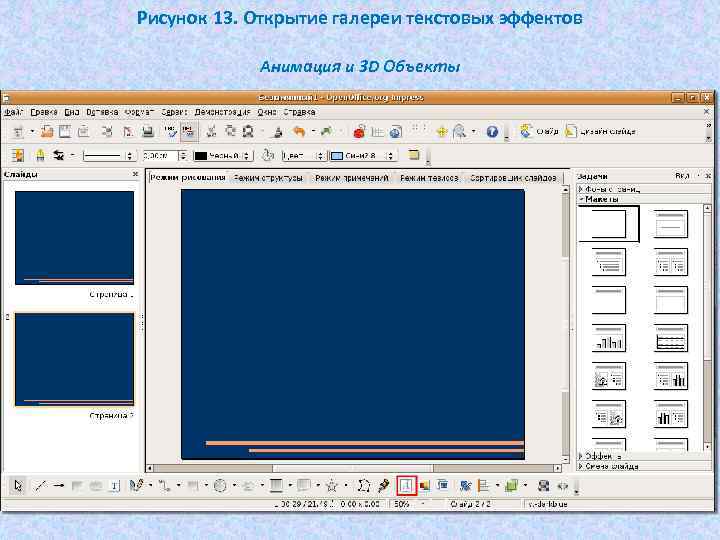720x540 pixels.
Task: Select the Curve tool
Action: 136,485
